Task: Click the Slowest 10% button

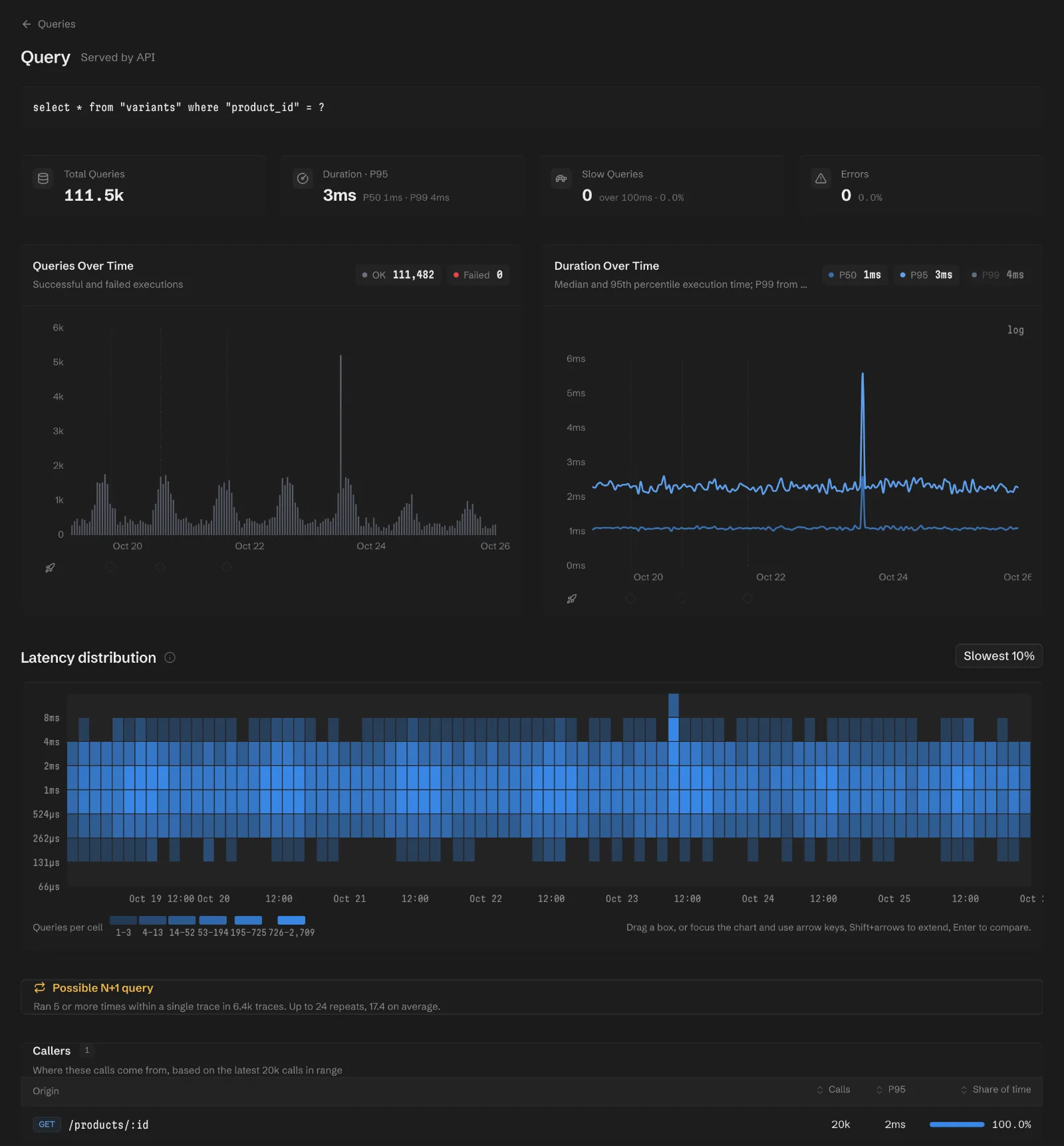Action: pyautogui.click(x=999, y=656)
